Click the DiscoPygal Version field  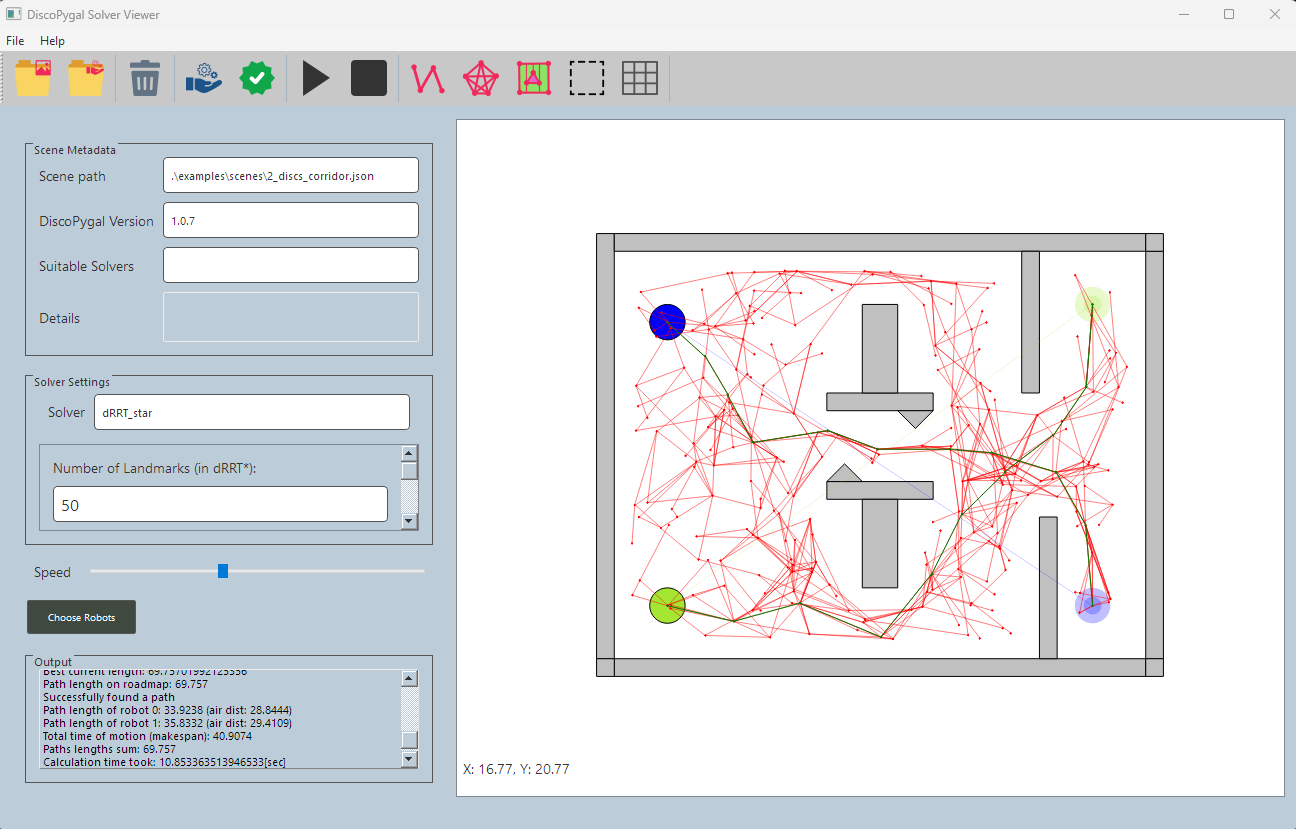tap(290, 220)
